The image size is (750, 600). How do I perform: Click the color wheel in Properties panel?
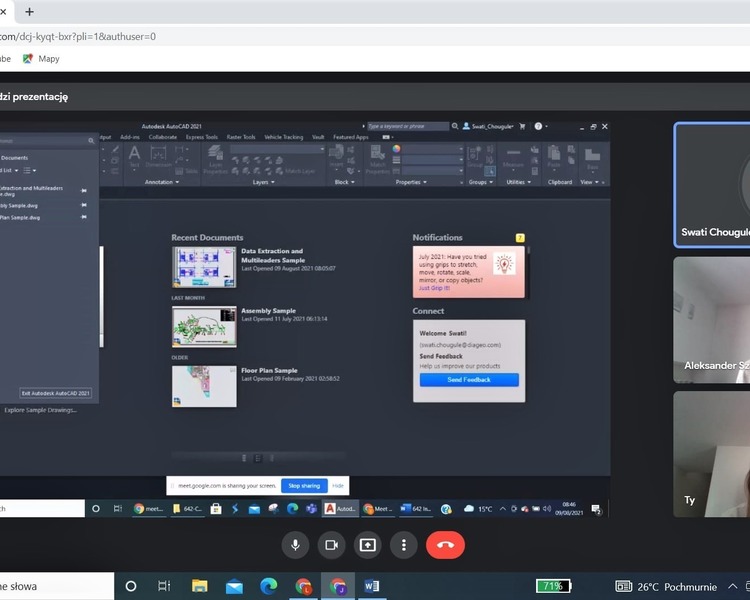[x=396, y=149]
